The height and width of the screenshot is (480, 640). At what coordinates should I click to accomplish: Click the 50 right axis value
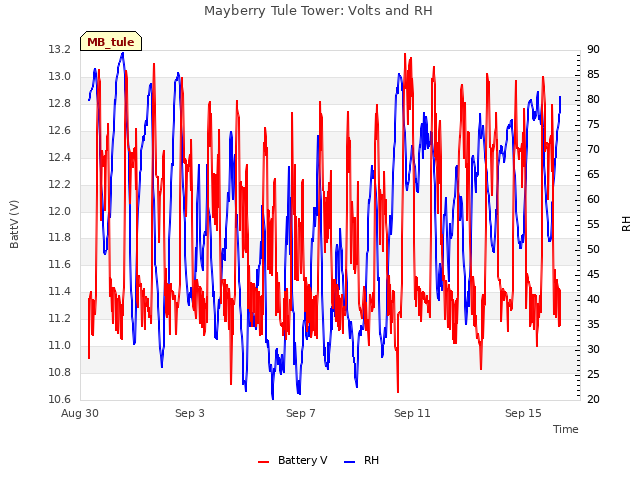click(593, 249)
